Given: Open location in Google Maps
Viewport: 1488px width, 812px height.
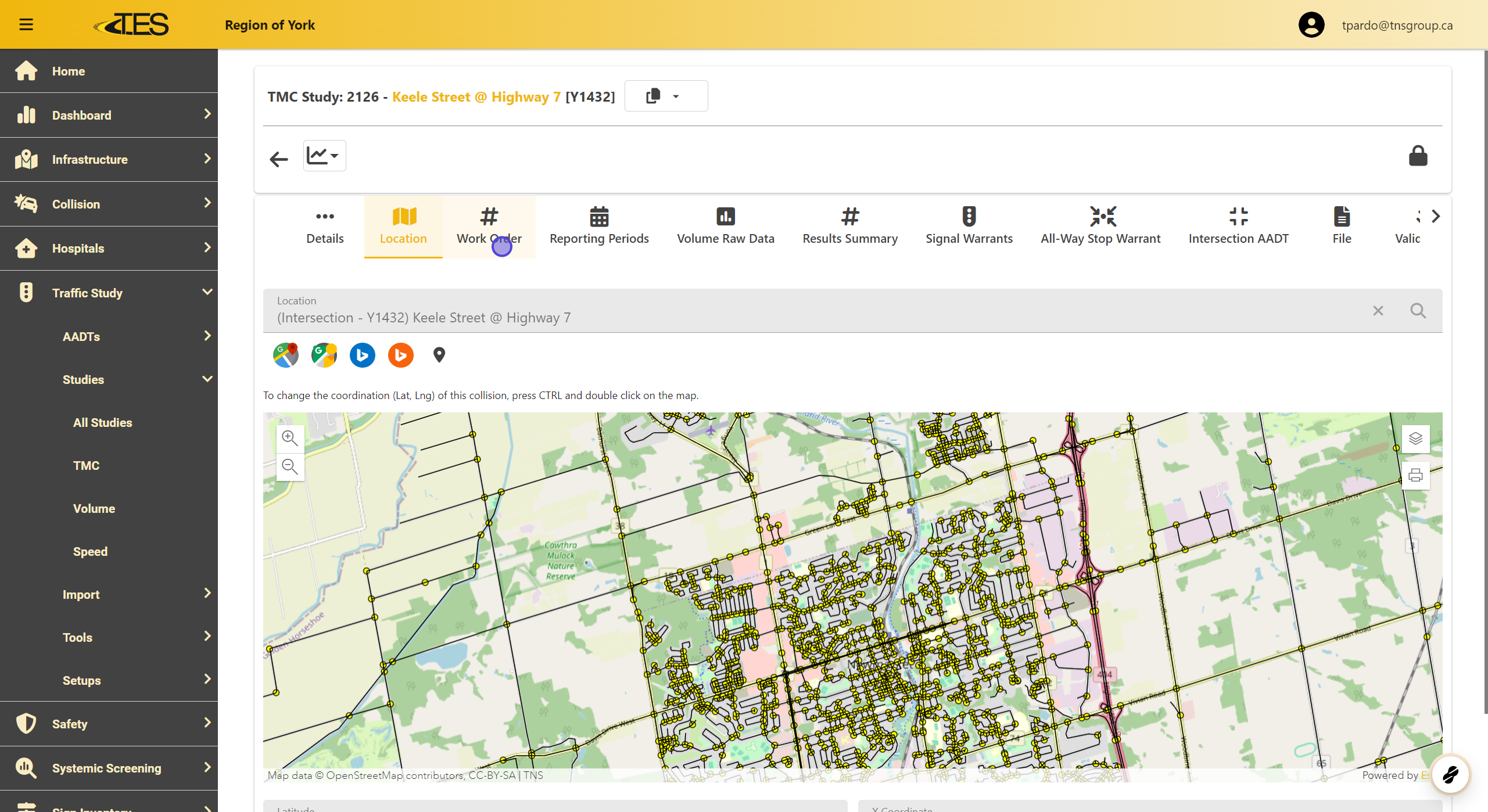Looking at the screenshot, I should pyautogui.click(x=285, y=355).
